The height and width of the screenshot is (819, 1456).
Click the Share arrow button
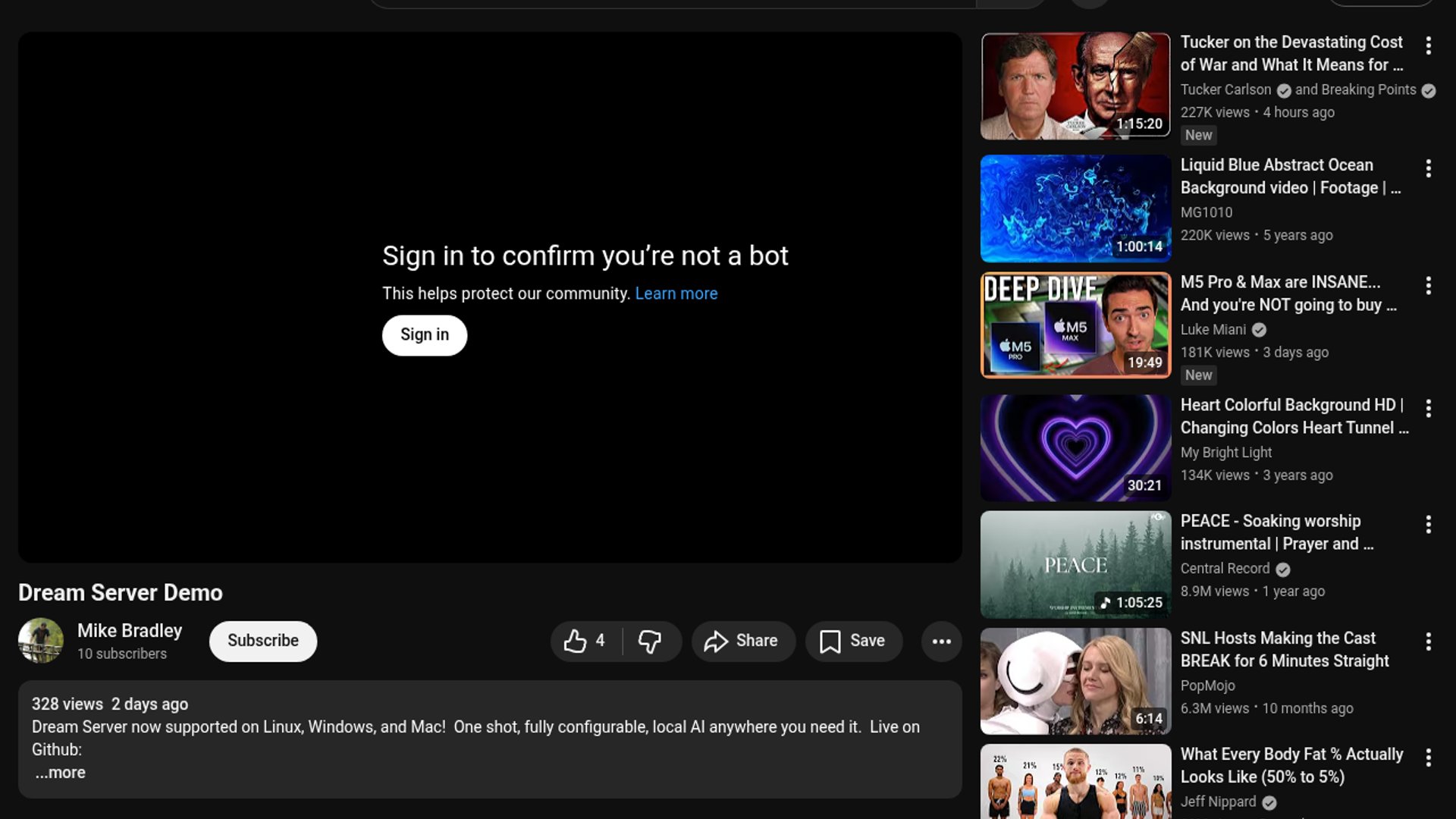[742, 642]
